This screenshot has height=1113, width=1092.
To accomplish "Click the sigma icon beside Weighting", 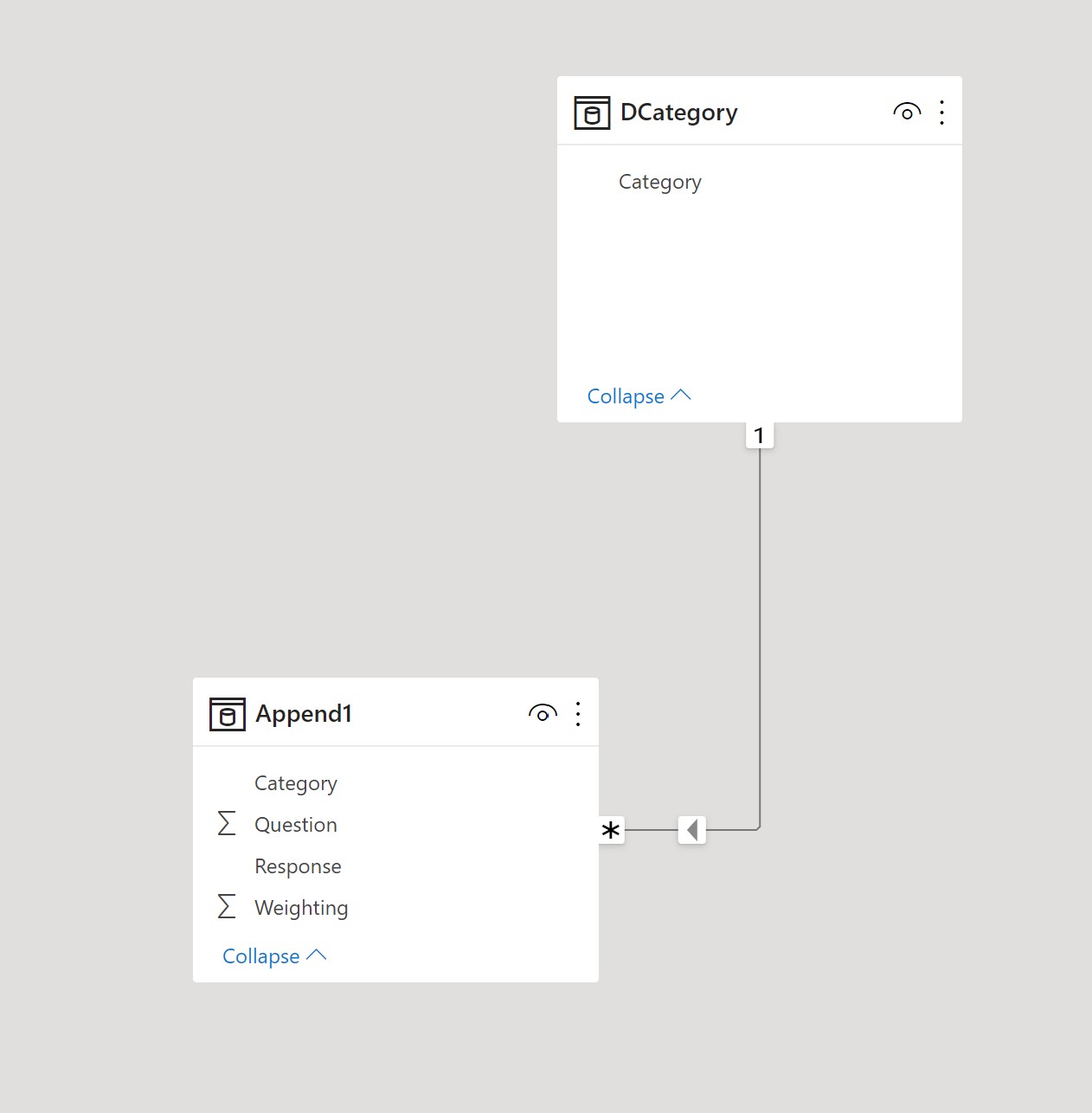I will 227,906.
